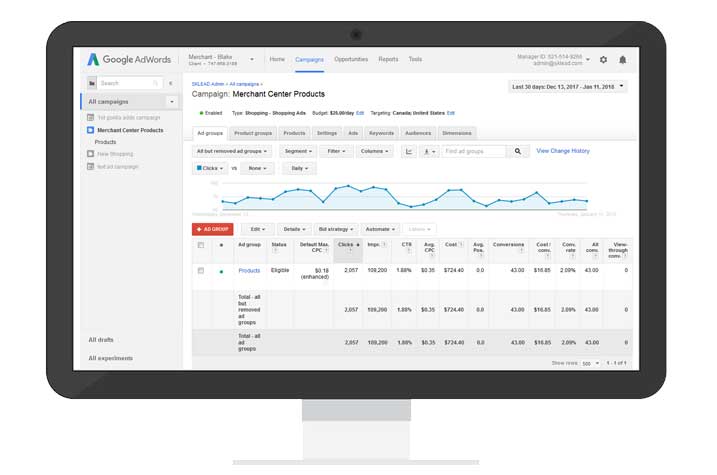717x475 pixels.
Task: Switch to the Settings tab
Action: pos(327,133)
